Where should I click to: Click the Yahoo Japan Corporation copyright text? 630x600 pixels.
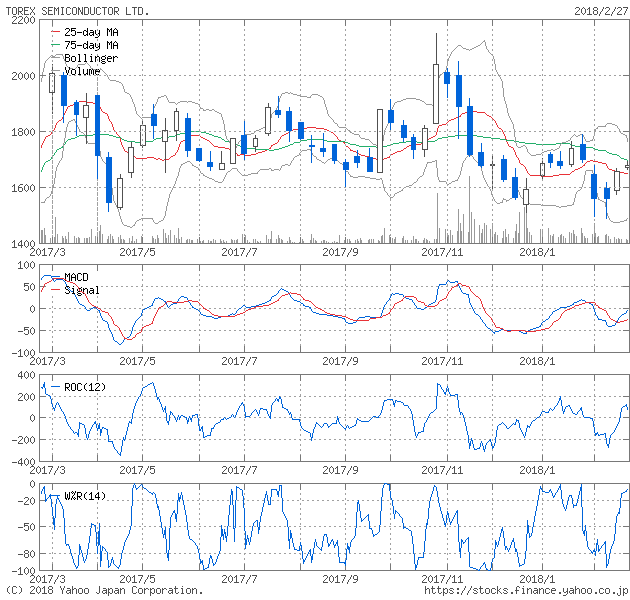(102, 590)
